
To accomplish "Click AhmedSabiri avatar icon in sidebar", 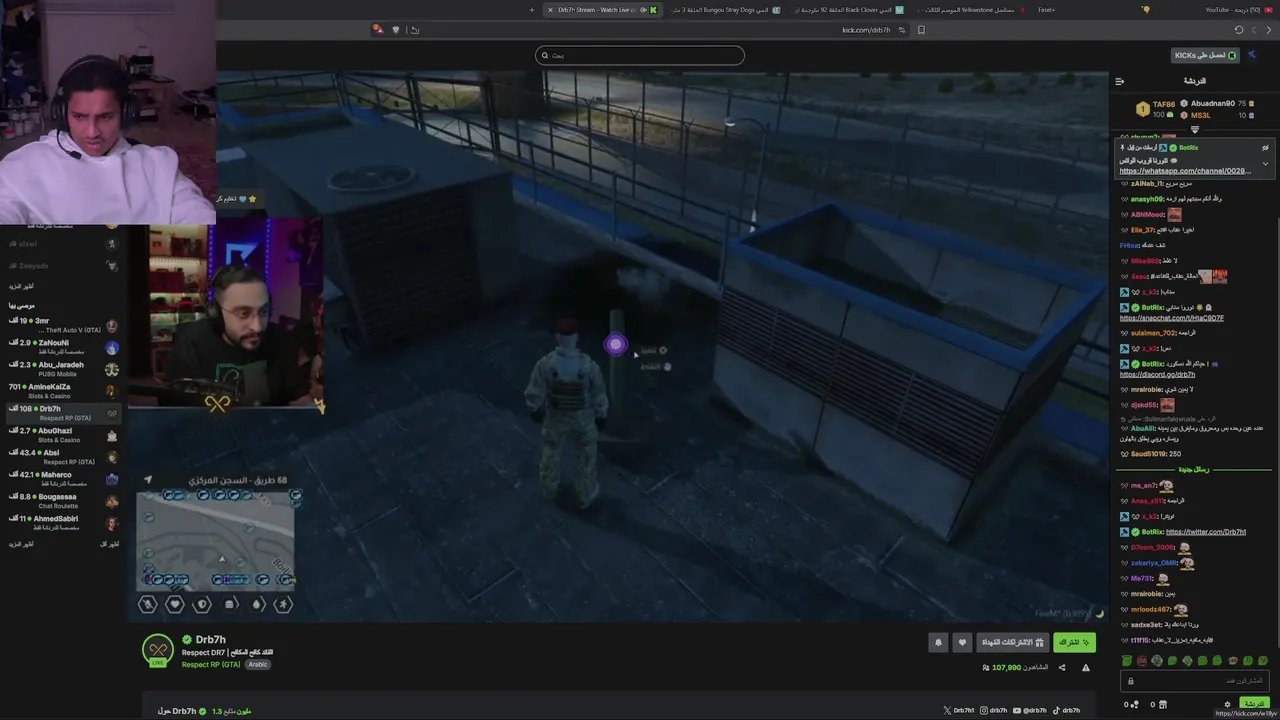I will tap(112, 524).
